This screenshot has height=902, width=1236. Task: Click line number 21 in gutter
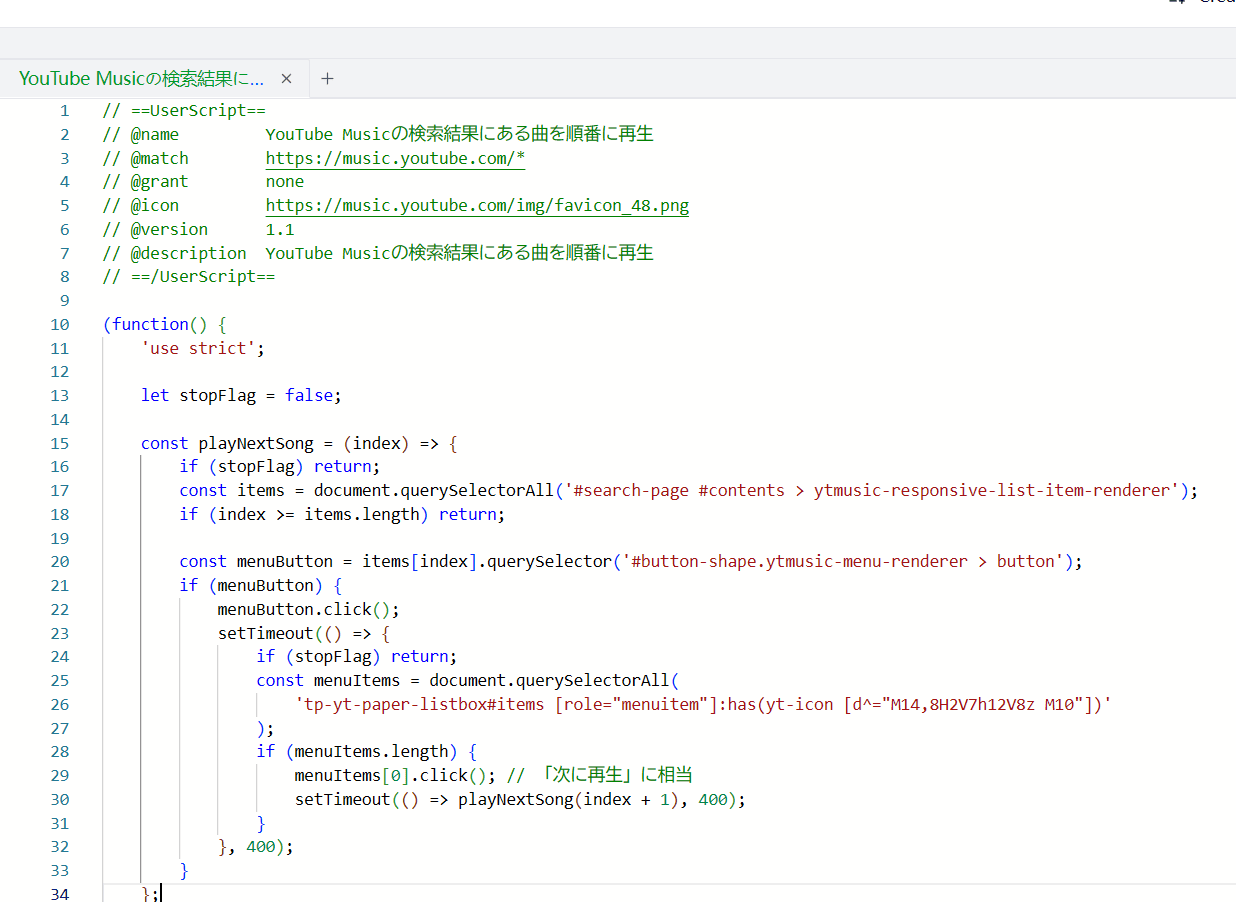click(59, 585)
